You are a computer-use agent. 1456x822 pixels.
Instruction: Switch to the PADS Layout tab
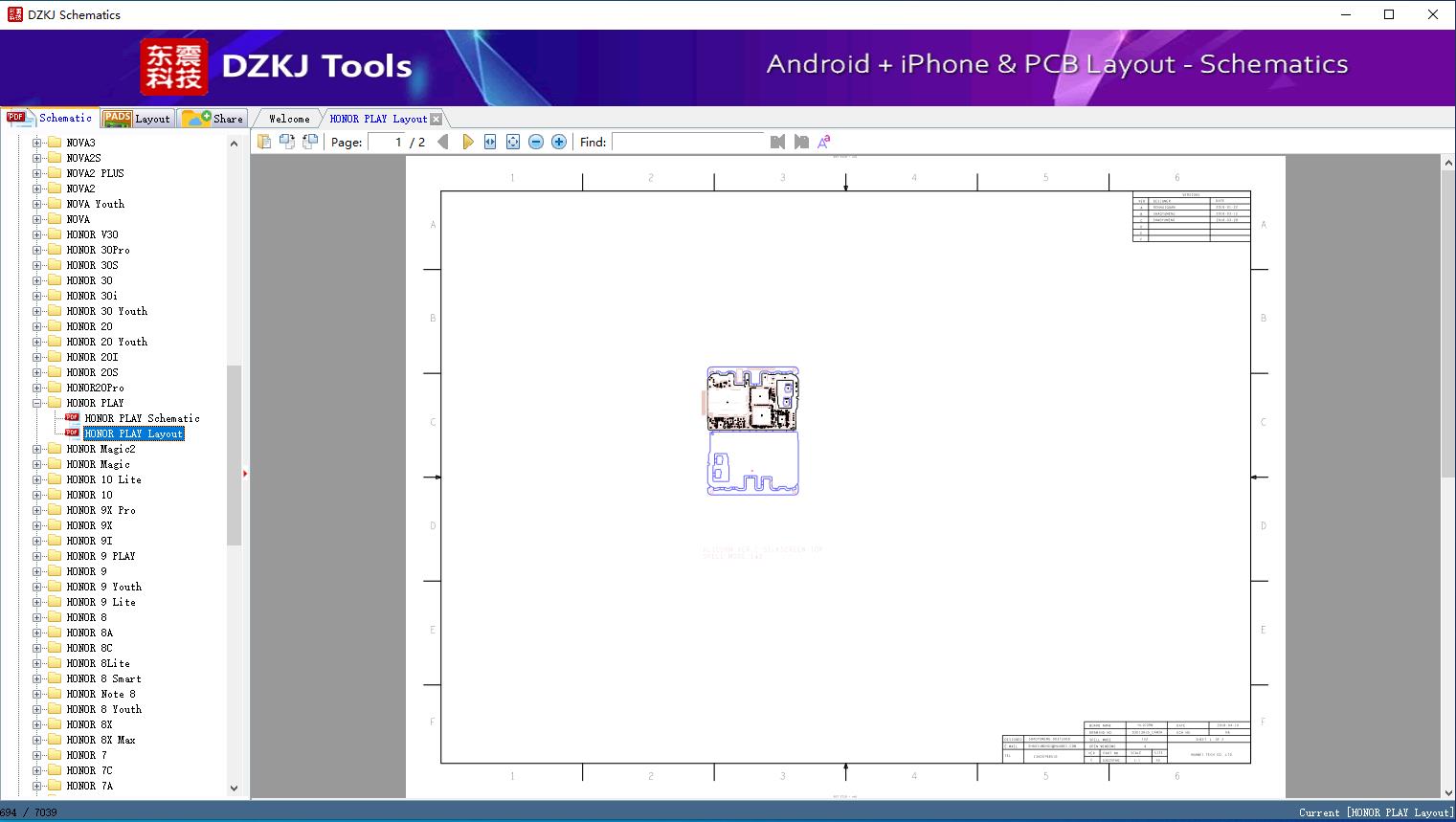click(137, 118)
